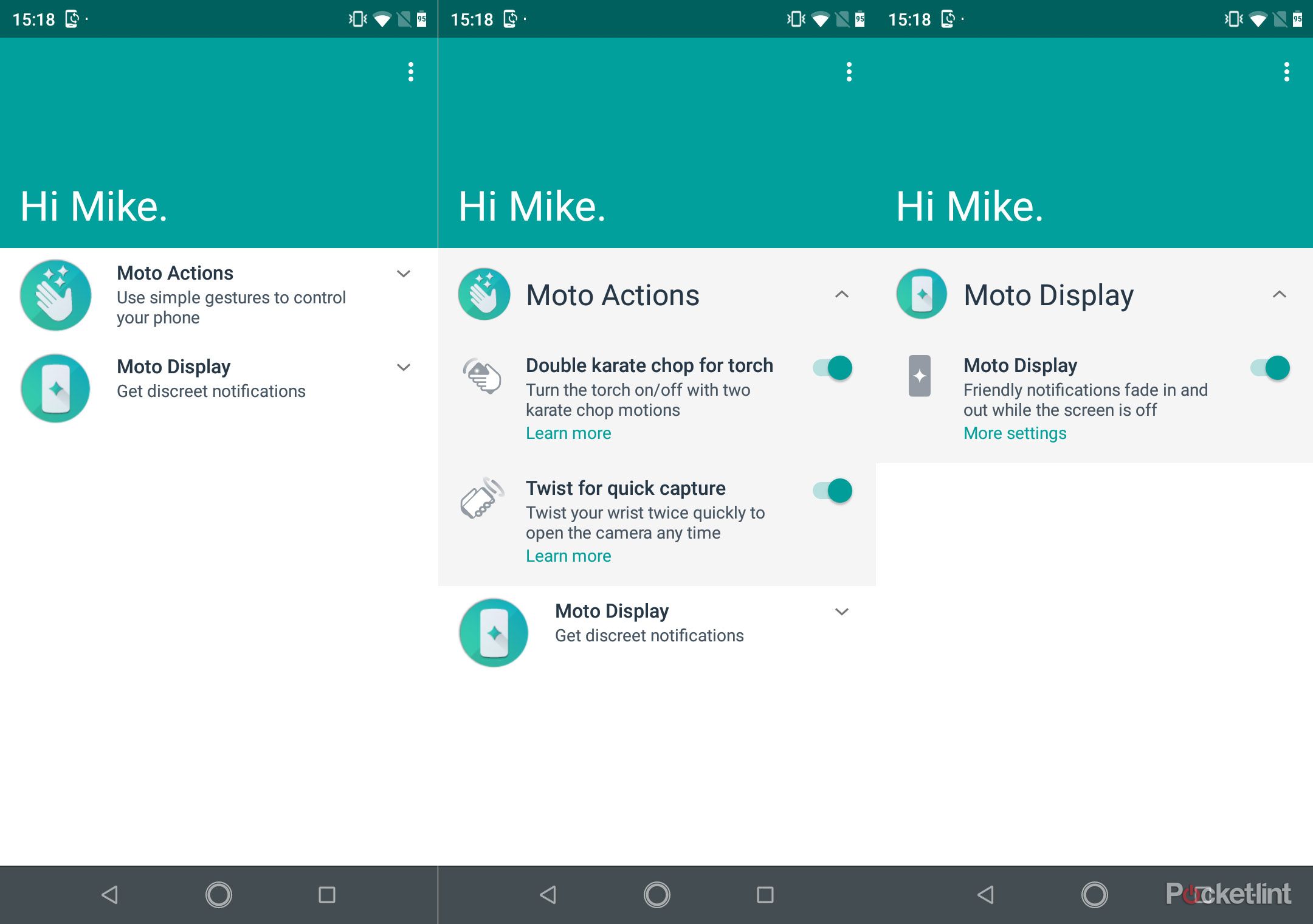Collapse the expanded Moto Display section

1279,295
